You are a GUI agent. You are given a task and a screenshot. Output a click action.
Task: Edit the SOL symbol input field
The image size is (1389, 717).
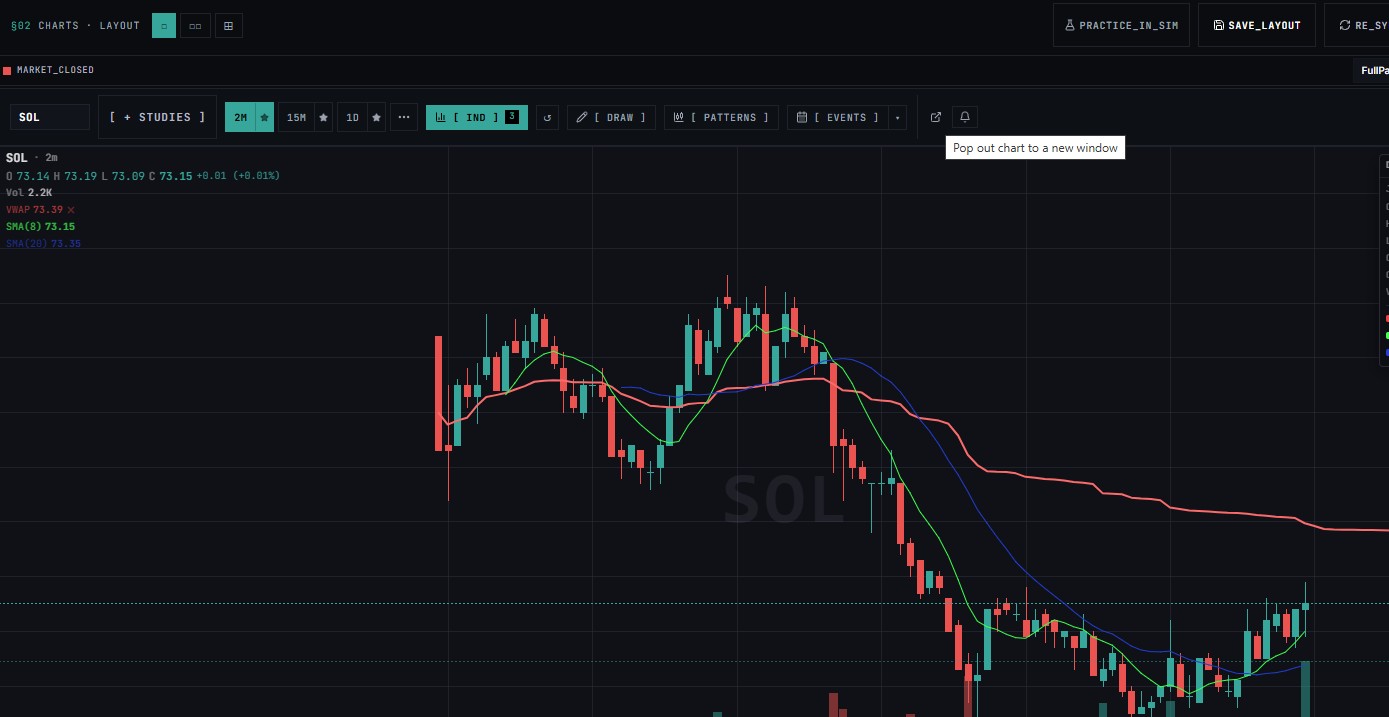pos(50,117)
